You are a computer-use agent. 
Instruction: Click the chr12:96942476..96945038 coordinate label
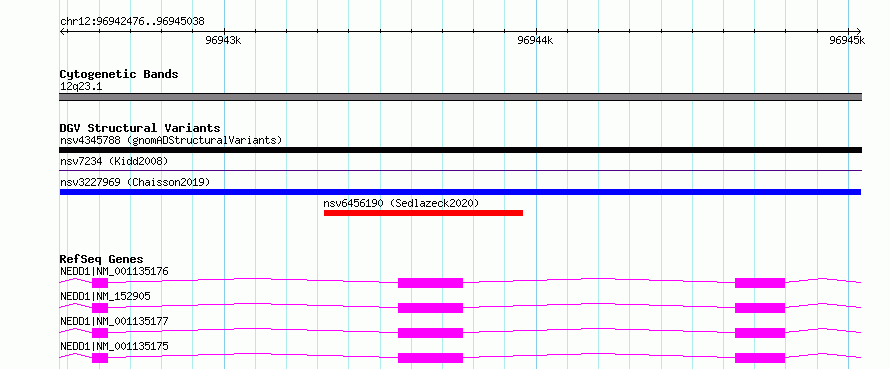[x=132, y=22]
